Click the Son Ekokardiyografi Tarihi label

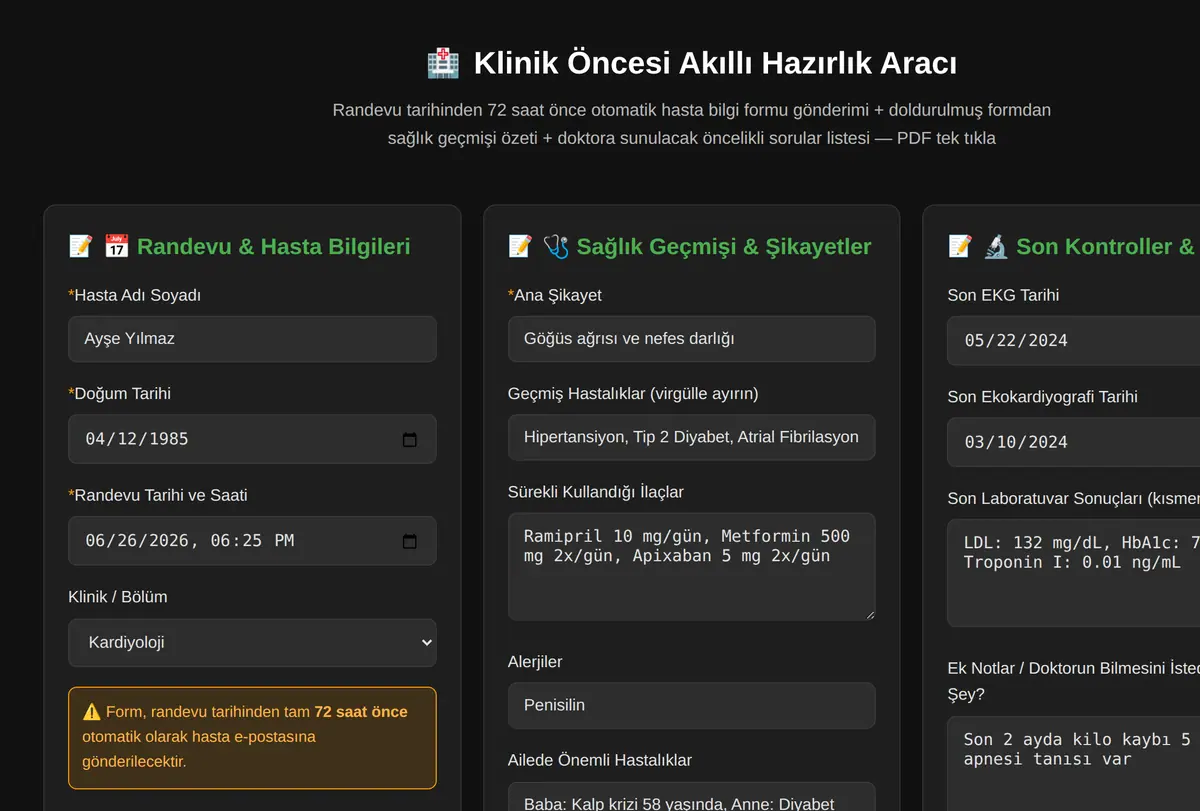[1043, 397]
